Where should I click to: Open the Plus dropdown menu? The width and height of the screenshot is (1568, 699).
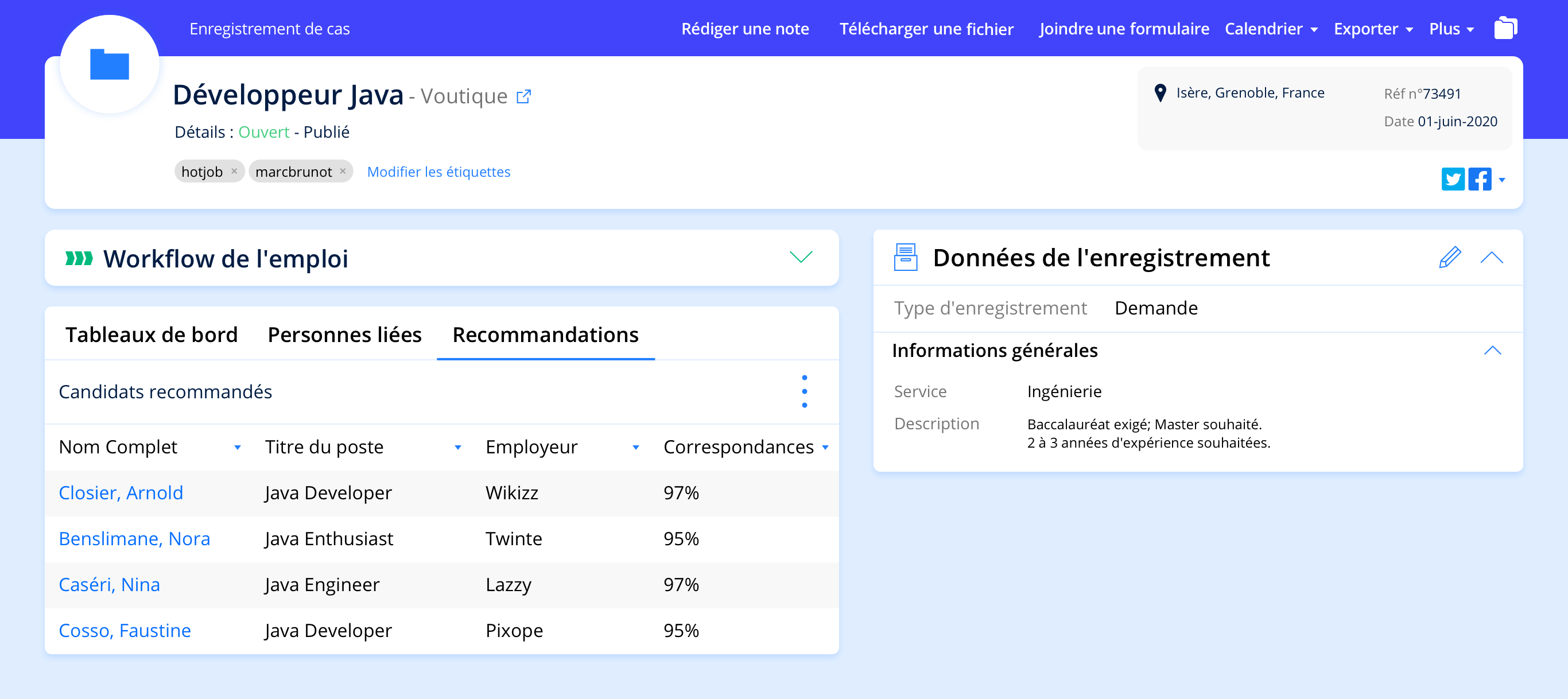click(1451, 29)
